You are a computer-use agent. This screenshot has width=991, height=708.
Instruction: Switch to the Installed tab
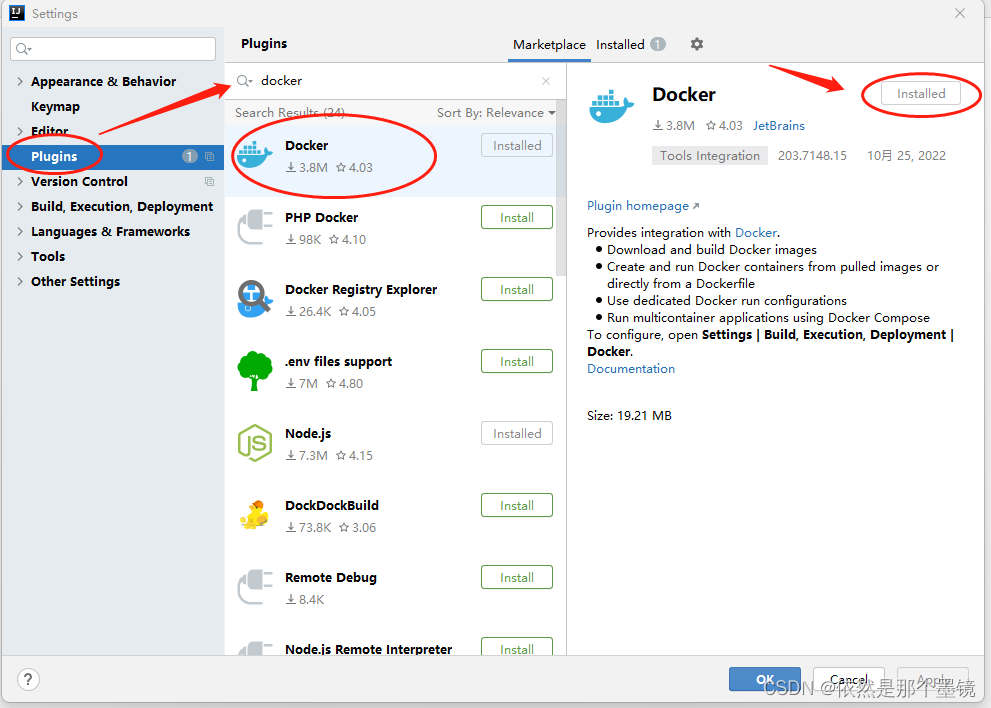click(x=630, y=44)
